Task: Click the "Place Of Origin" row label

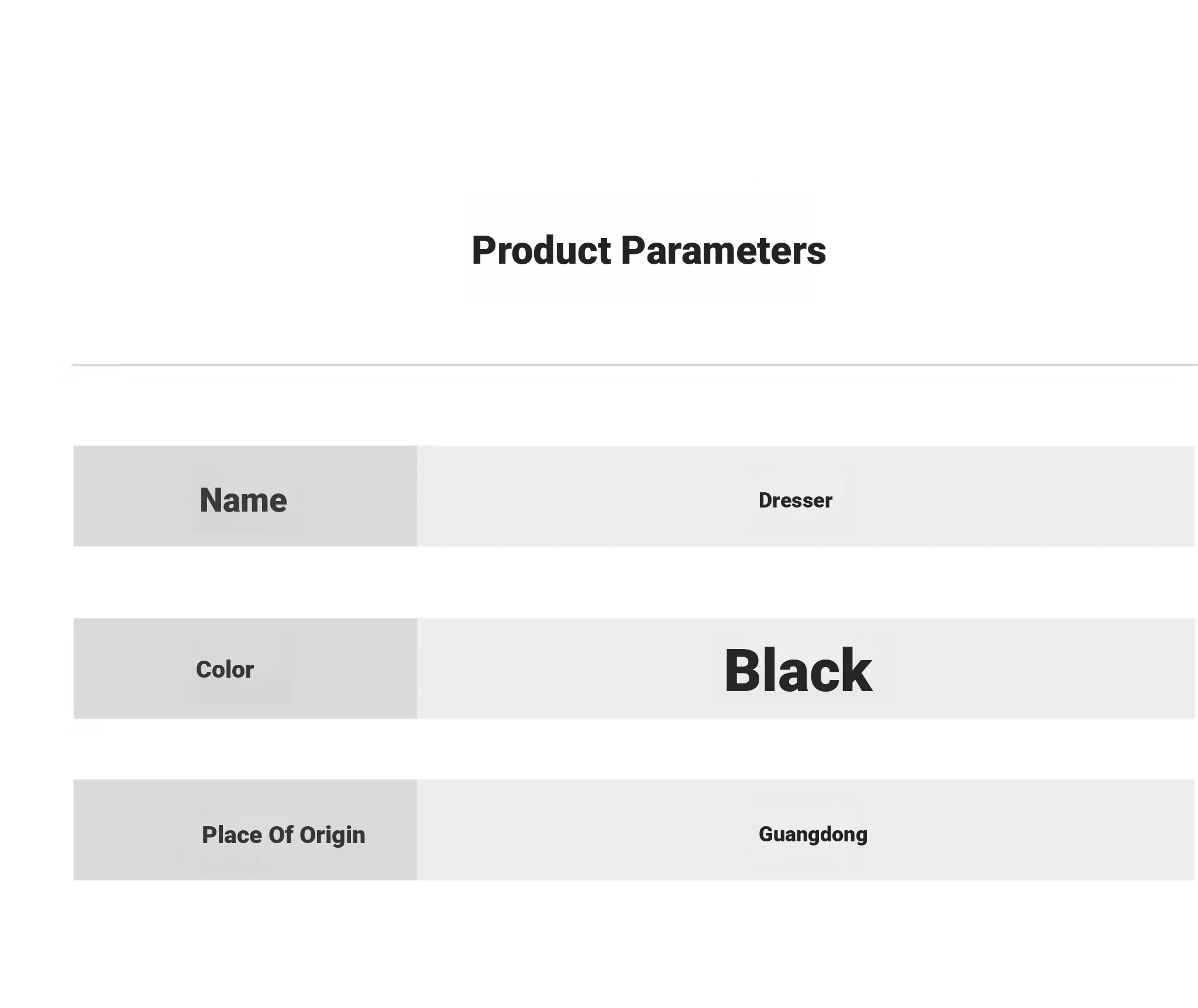Action: point(283,835)
